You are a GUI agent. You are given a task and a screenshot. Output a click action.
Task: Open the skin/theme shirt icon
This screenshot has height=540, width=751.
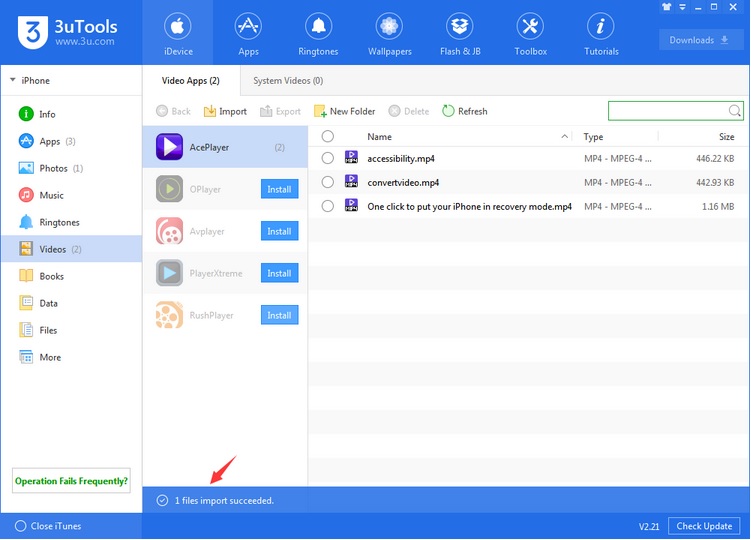(x=666, y=7)
